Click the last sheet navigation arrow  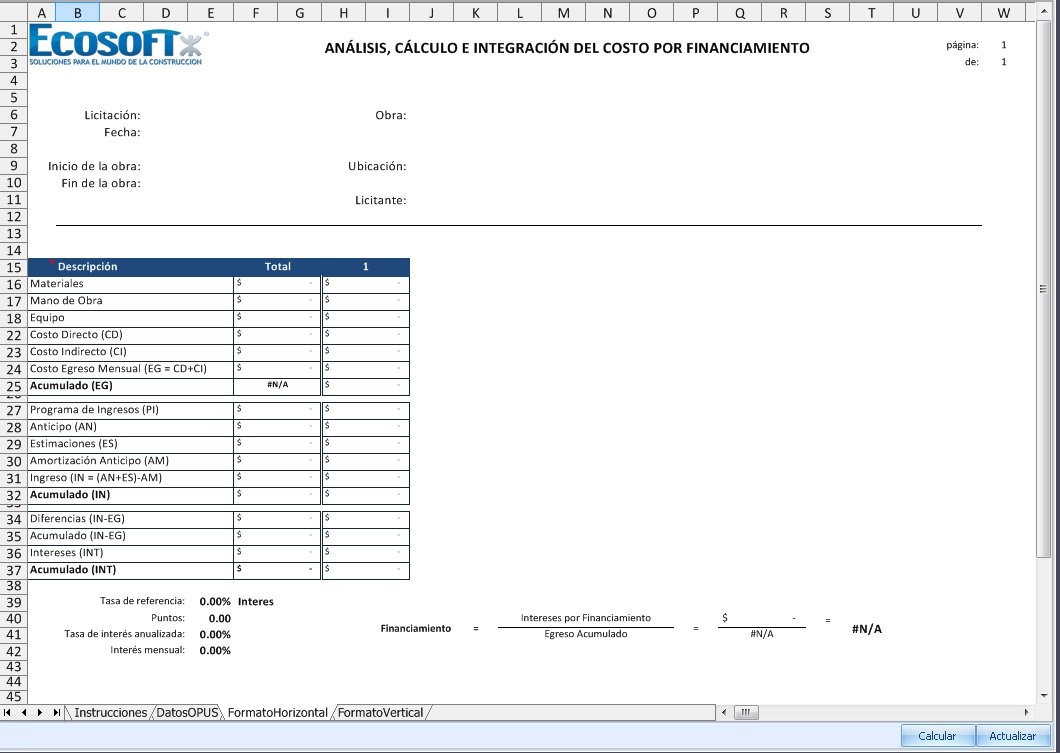[x=56, y=712]
